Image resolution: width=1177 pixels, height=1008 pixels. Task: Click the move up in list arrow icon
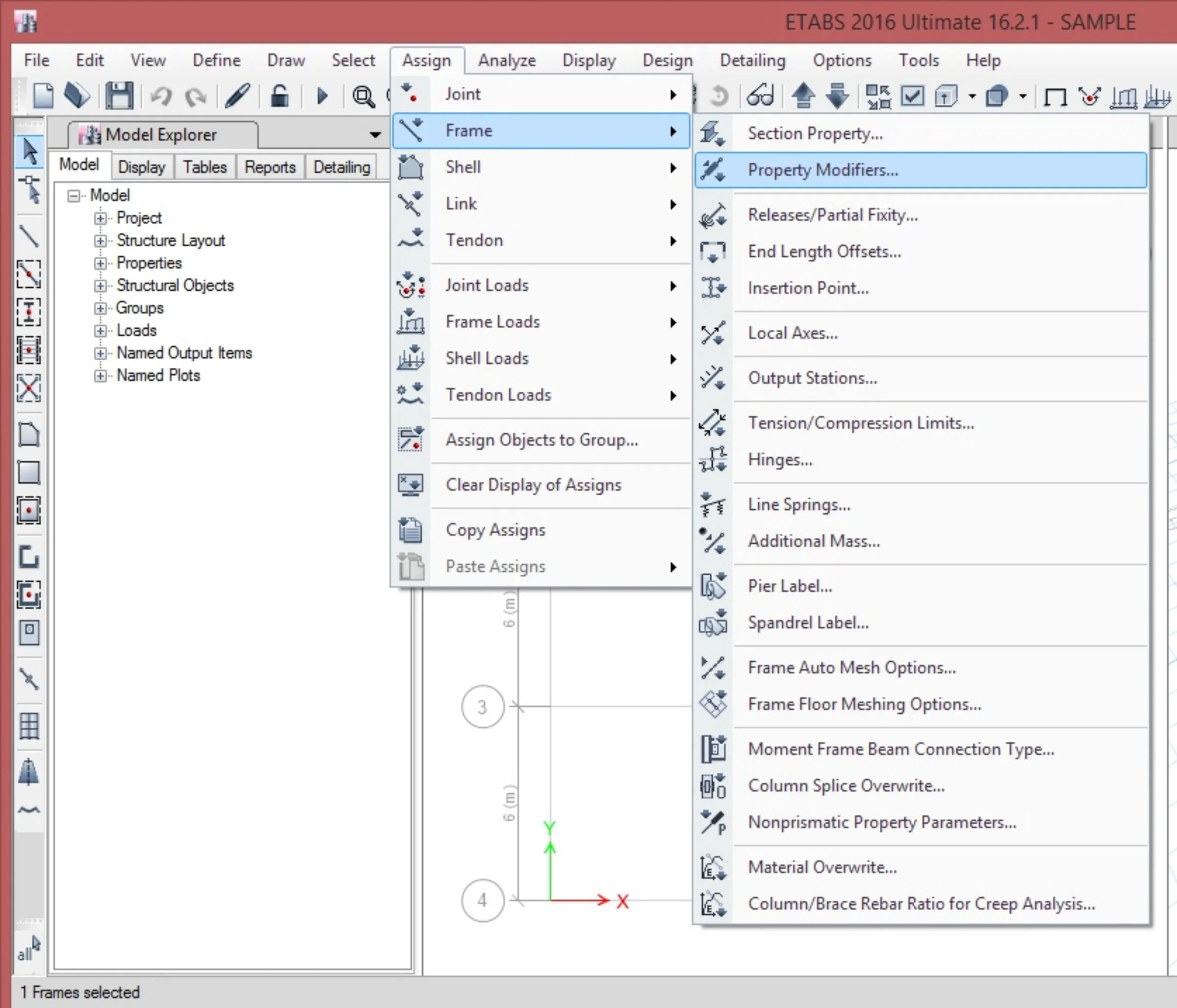(803, 96)
